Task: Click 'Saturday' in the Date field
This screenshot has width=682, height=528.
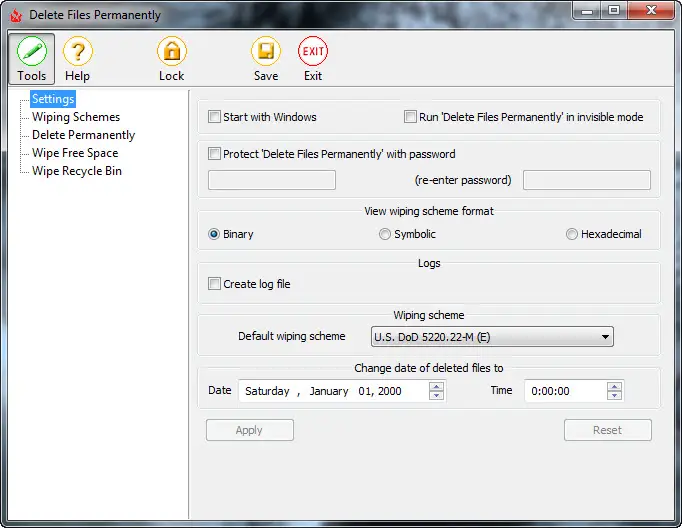Action: click(x=267, y=391)
